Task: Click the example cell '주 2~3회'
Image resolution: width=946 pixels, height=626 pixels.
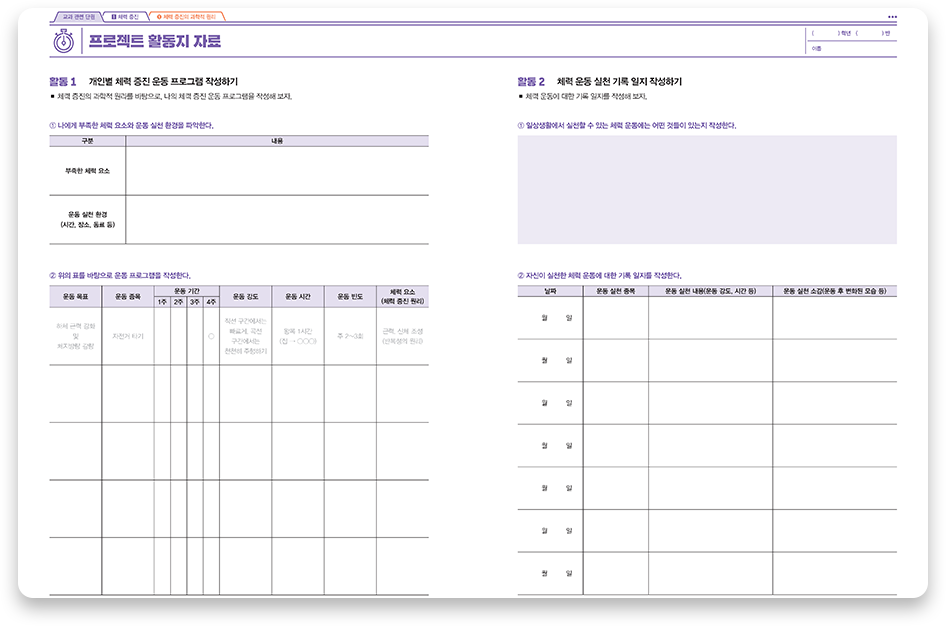Action: click(x=350, y=336)
